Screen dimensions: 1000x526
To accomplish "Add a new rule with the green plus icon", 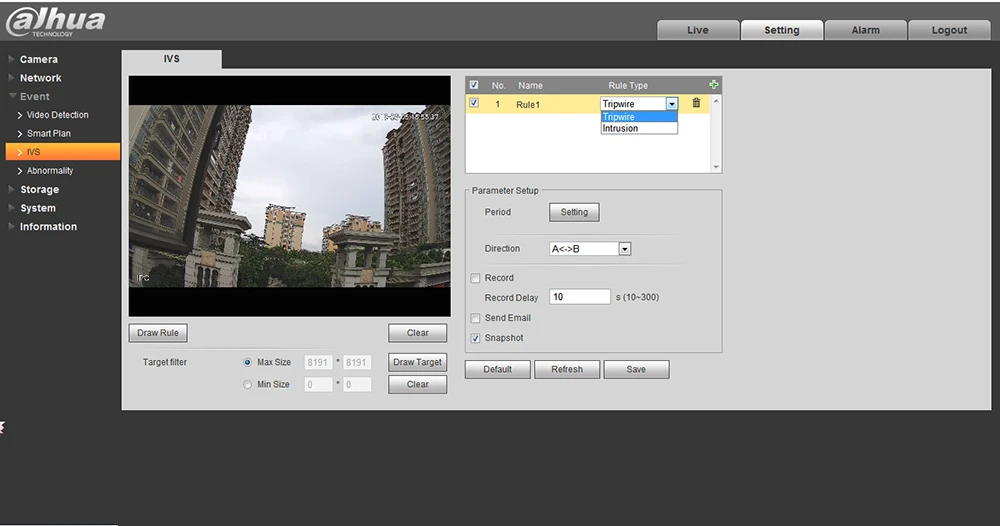I will coord(713,85).
